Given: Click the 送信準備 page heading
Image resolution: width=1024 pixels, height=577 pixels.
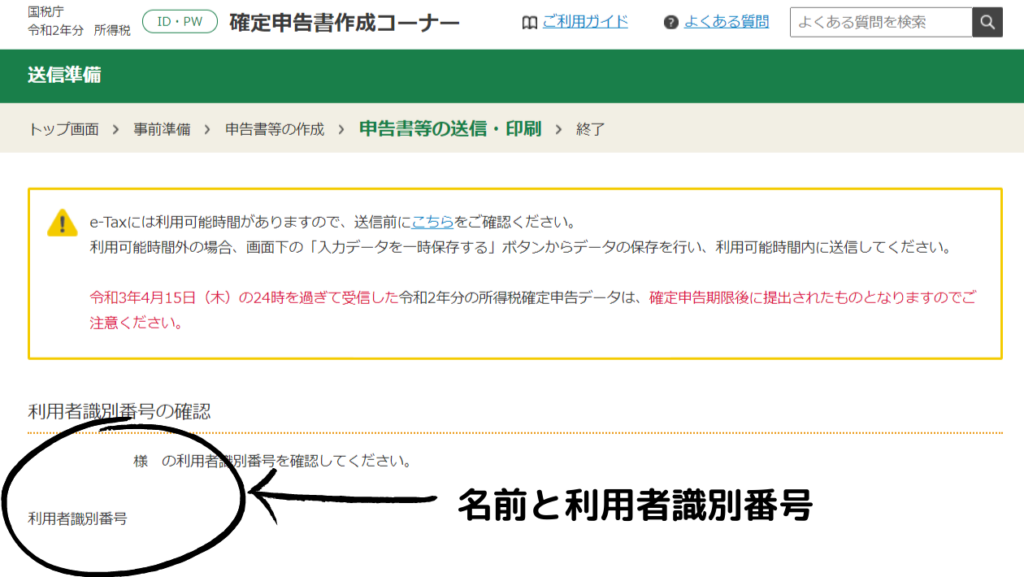Looking at the screenshot, I should (x=64, y=75).
